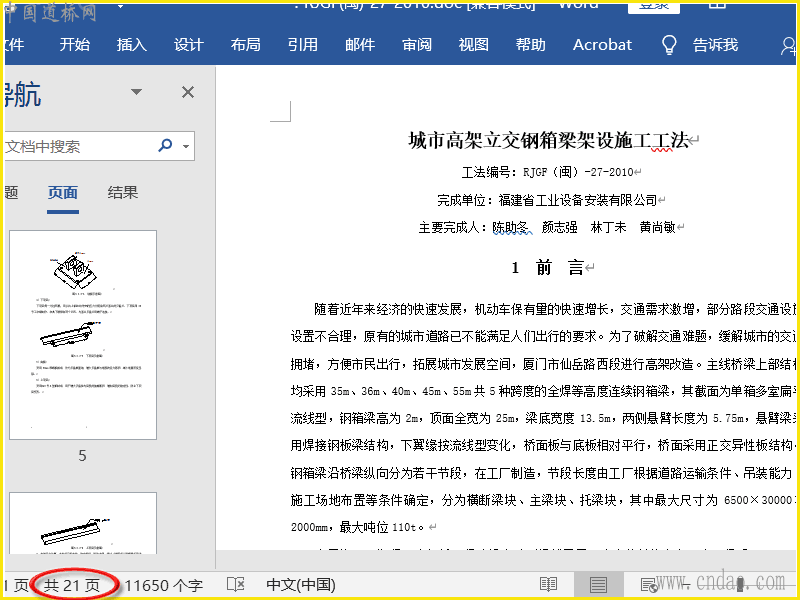The width and height of the screenshot is (800, 600).
Task: Open the 插入 ribbon tab
Action: pos(131,45)
